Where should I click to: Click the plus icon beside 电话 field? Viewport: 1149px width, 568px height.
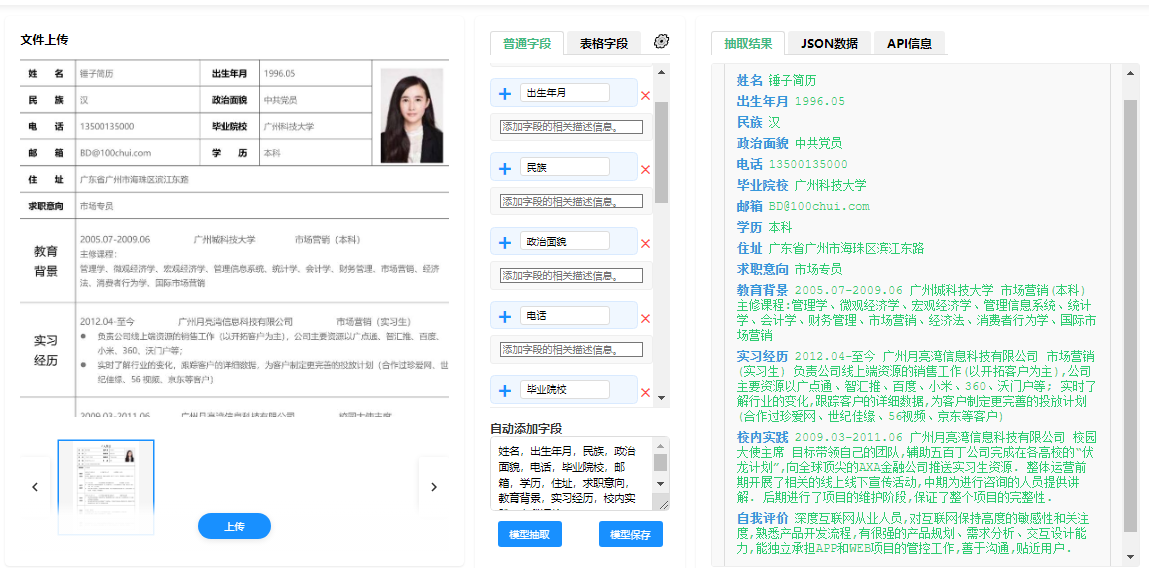505,316
